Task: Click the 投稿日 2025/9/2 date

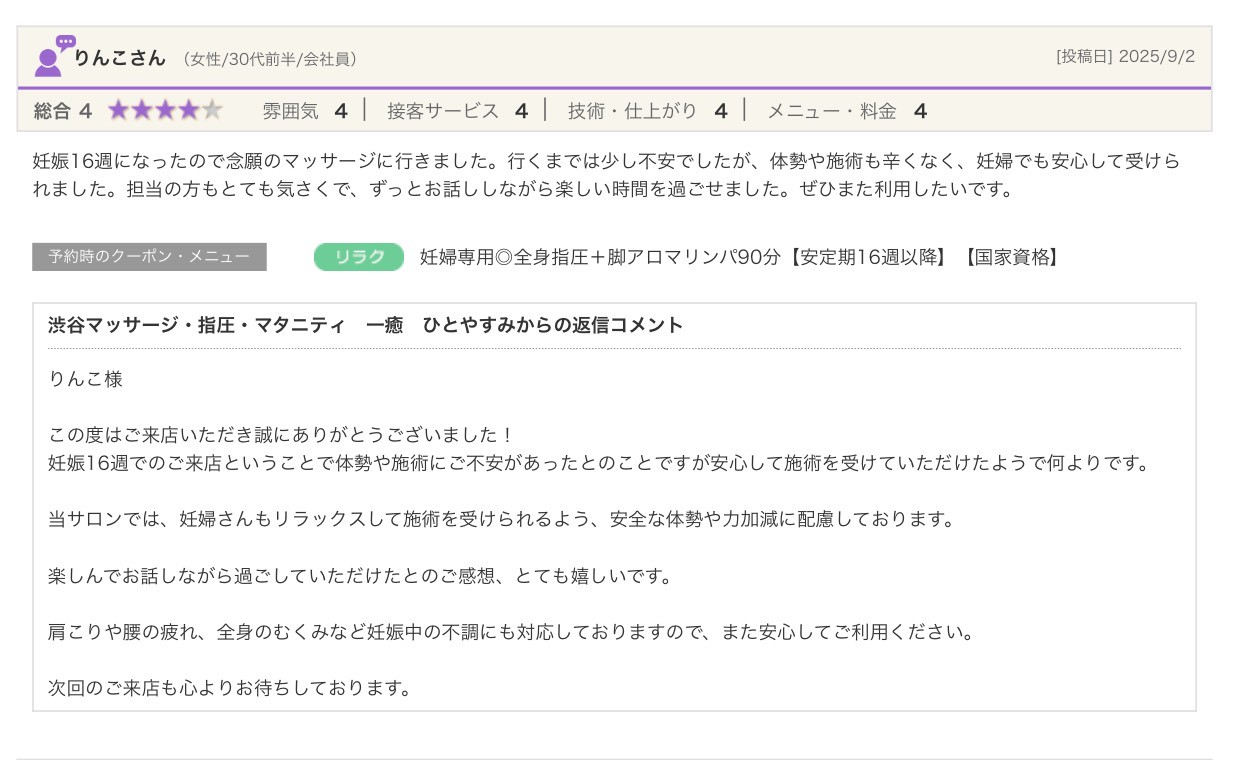Action: 1125,57
